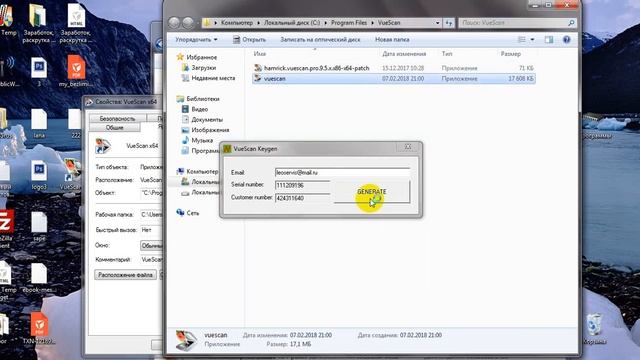
Task: Open lana file on desktop
Action: 39,123
